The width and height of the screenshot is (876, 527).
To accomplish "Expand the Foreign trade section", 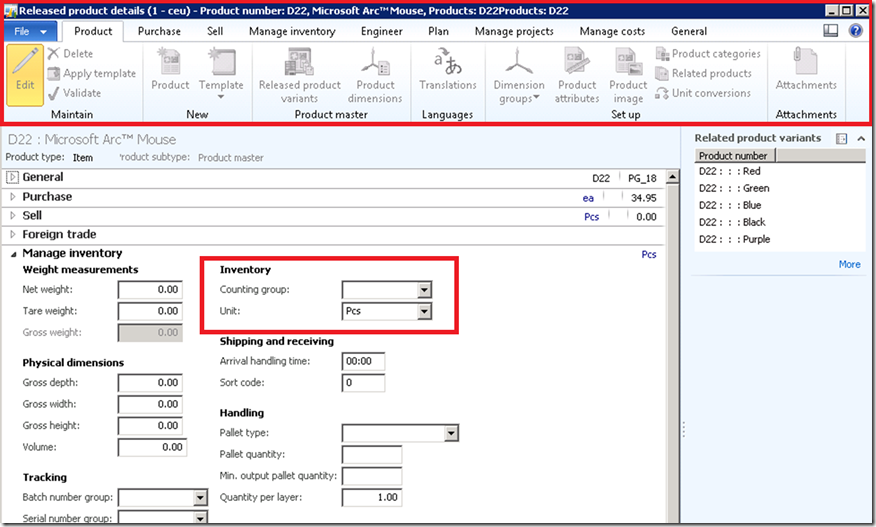I will 12,235.
